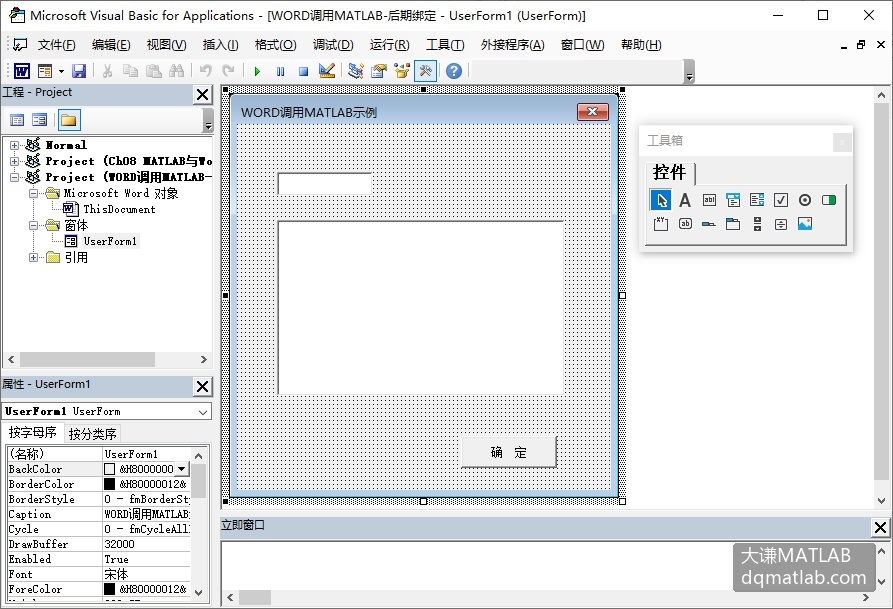Screen dimensions: 893x609
Task: Pick the Select Objects arrow in the toolbox
Action: pos(661,200)
